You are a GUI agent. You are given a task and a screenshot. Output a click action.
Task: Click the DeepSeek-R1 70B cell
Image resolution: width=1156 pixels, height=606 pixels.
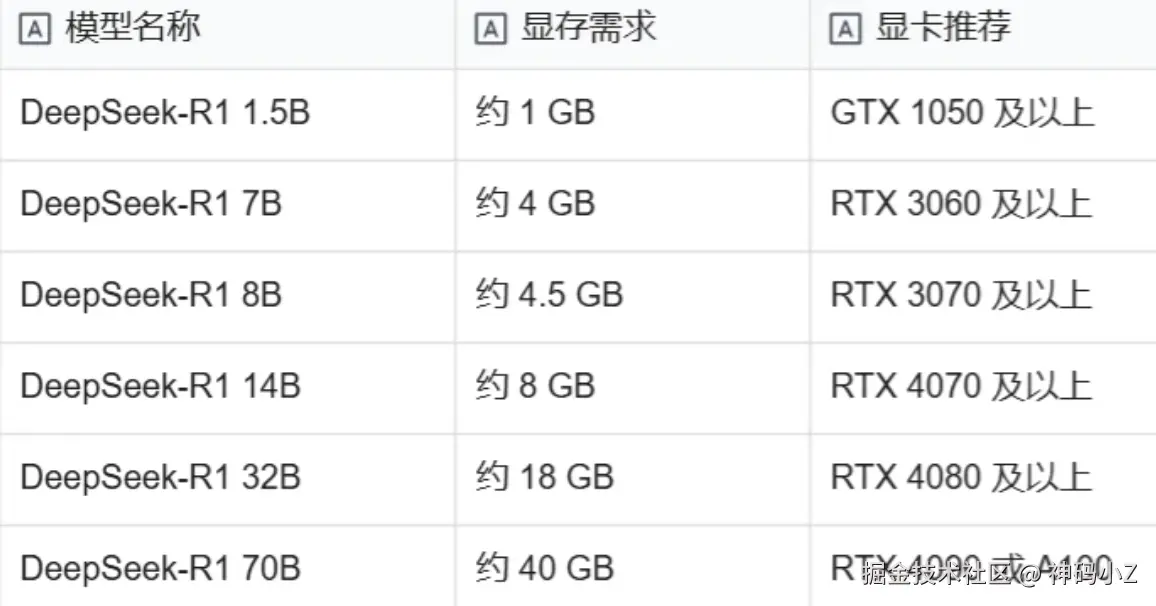pyautogui.click(x=160, y=568)
